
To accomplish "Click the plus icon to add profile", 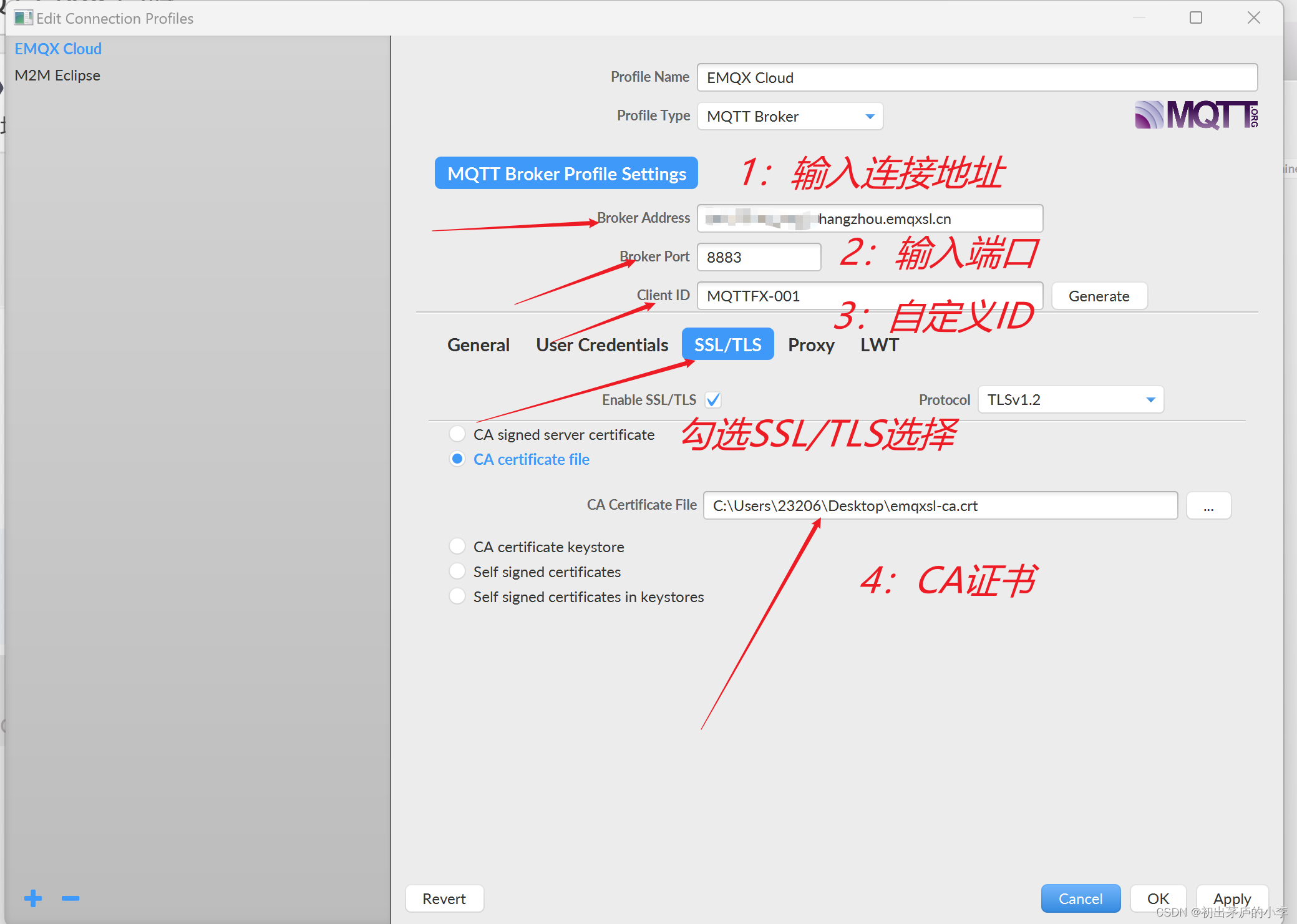I will click(33, 898).
